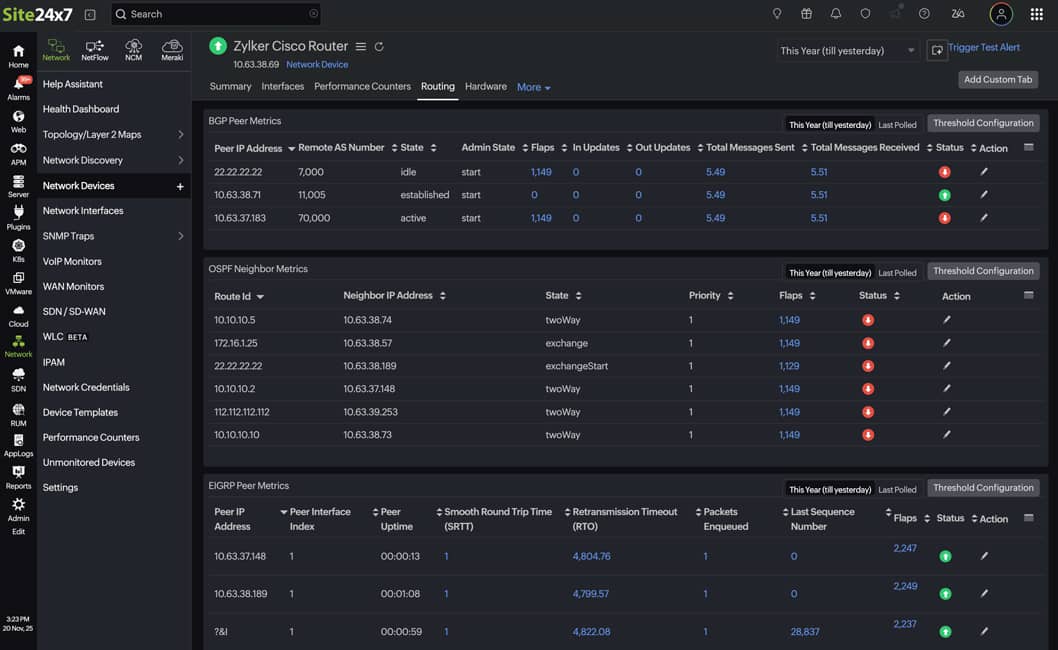1058x650 pixels.
Task: Edit the 22.22.22.22 BGP peer threshold
Action: point(982,171)
